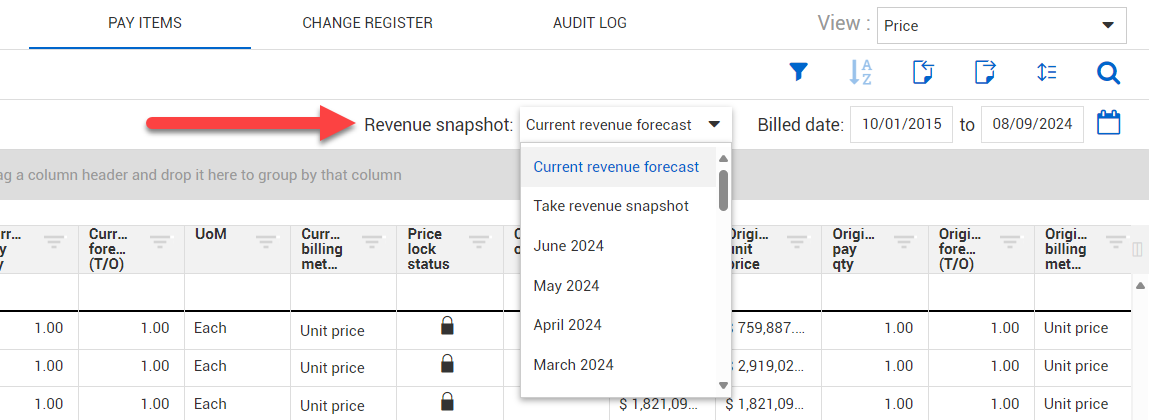Click the filter funnel icon
Image resolution: width=1149 pixels, height=420 pixels.
coord(798,72)
